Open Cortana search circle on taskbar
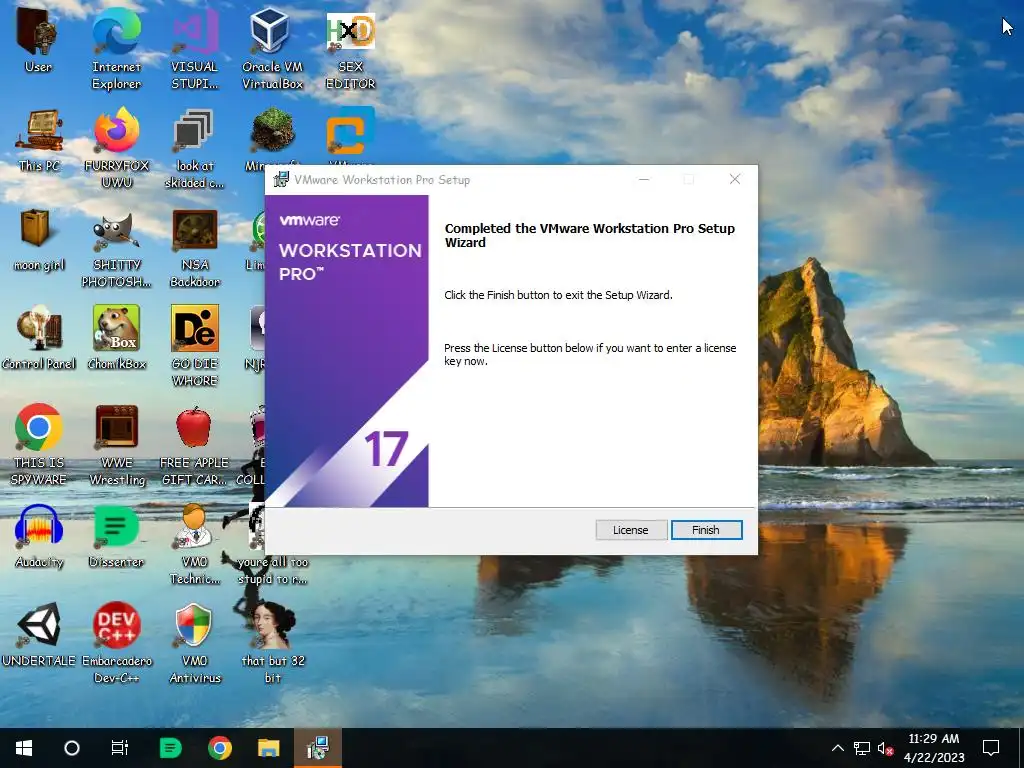1024x768 pixels. [x=72, y=748]
